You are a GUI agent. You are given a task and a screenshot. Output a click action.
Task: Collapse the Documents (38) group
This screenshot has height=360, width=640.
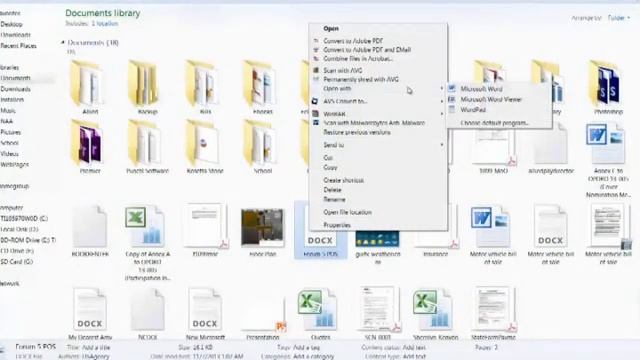tap(63, 42)
